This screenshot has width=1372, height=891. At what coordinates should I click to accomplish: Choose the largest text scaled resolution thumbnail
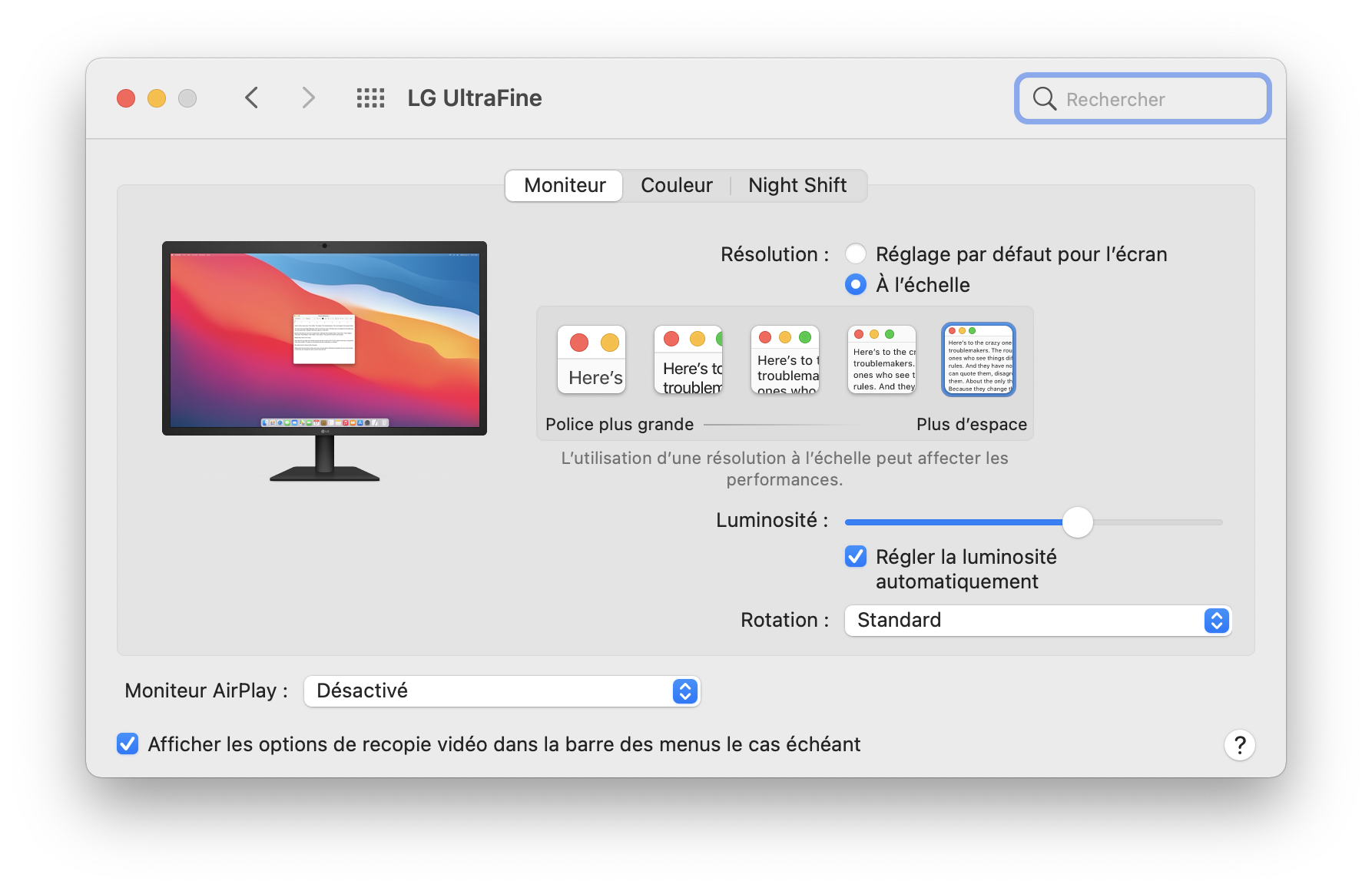[592, 359]
